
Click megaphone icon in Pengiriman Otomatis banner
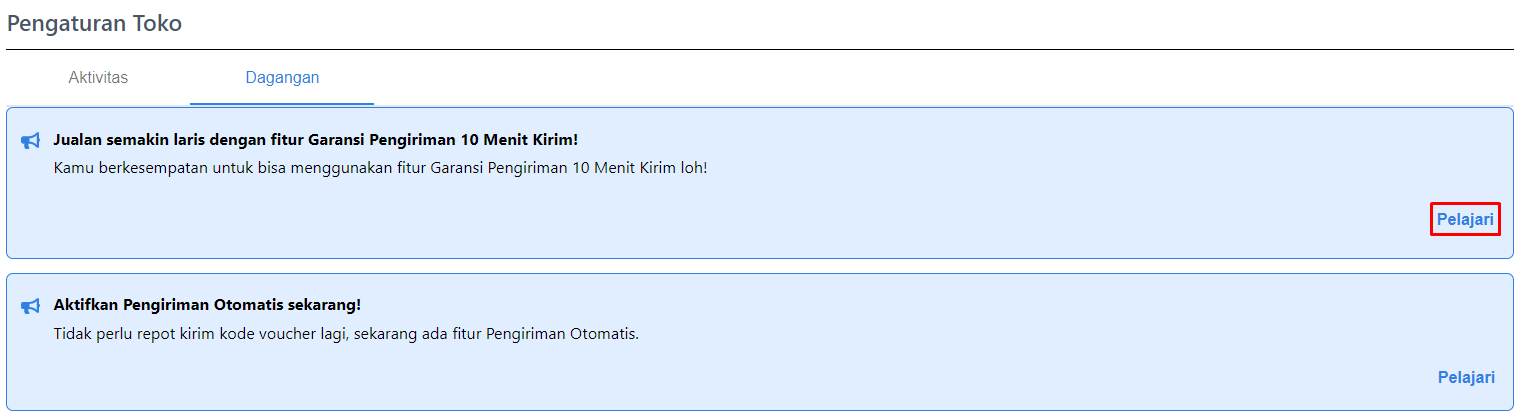coord(30,306)
